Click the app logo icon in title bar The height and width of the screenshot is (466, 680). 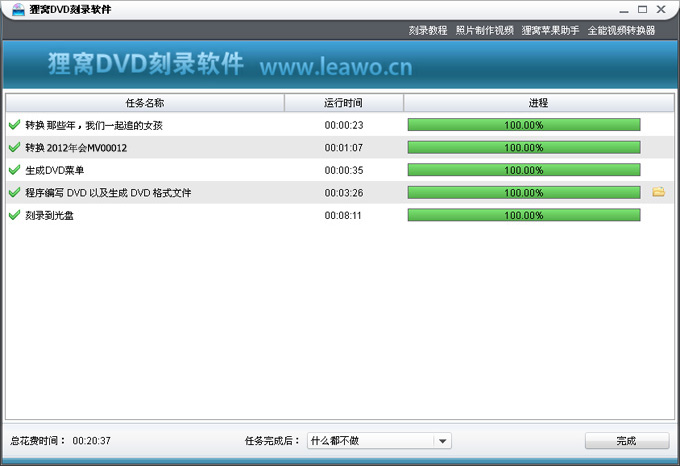click(18, 9)
